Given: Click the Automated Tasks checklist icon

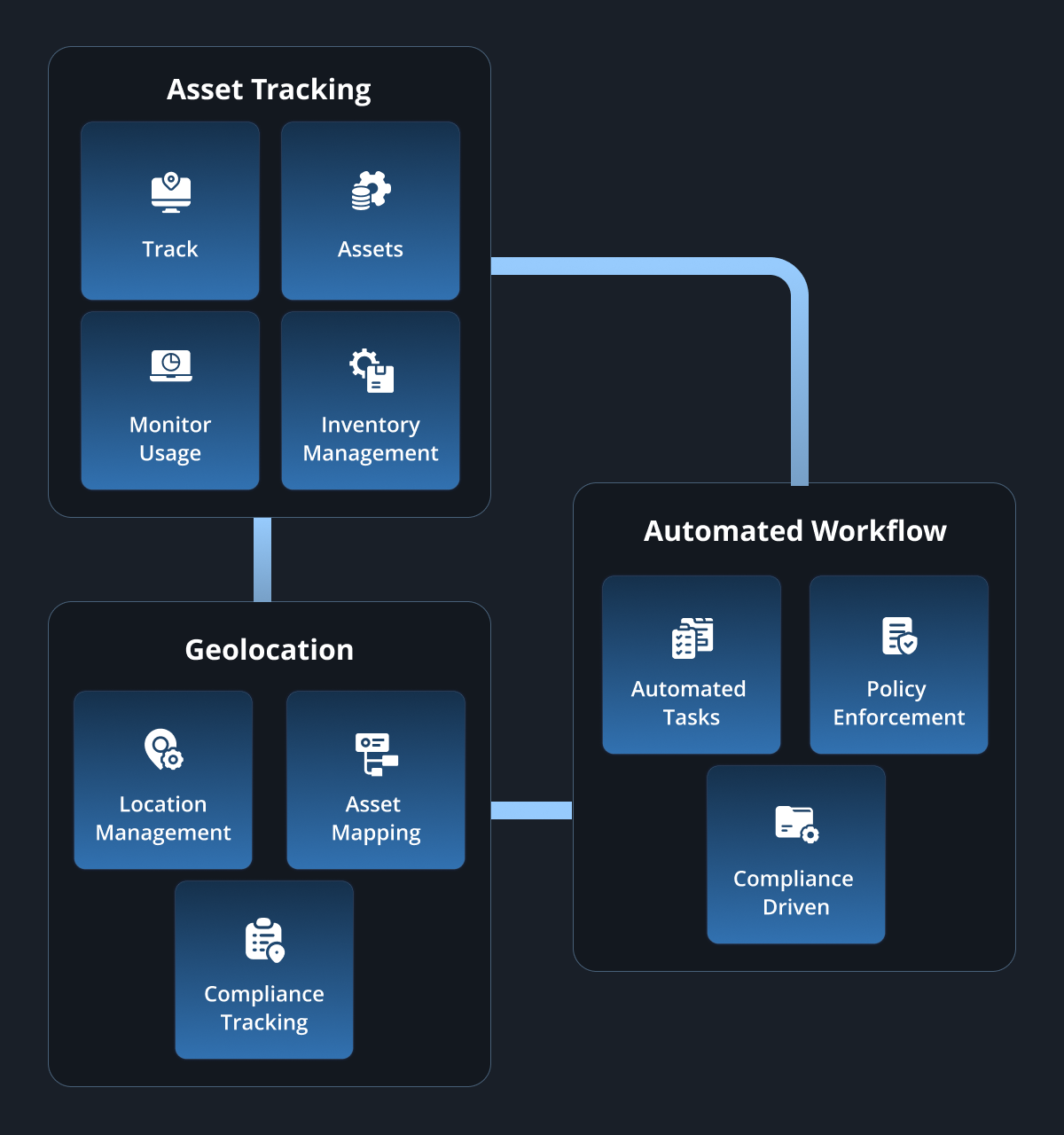Looking at the screenshot, I should 692,638.
